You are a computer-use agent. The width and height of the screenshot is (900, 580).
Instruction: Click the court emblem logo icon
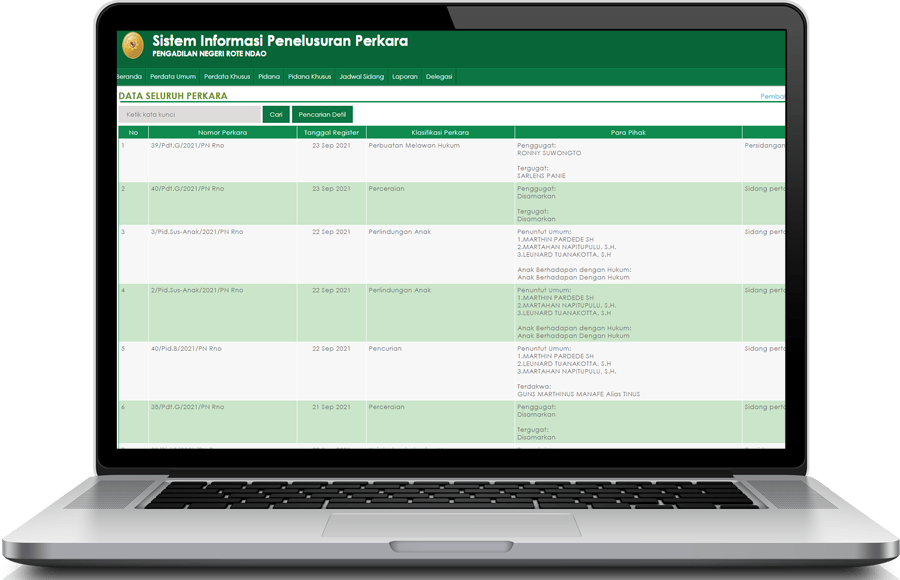pyautogui.click(x=132, y=46)
